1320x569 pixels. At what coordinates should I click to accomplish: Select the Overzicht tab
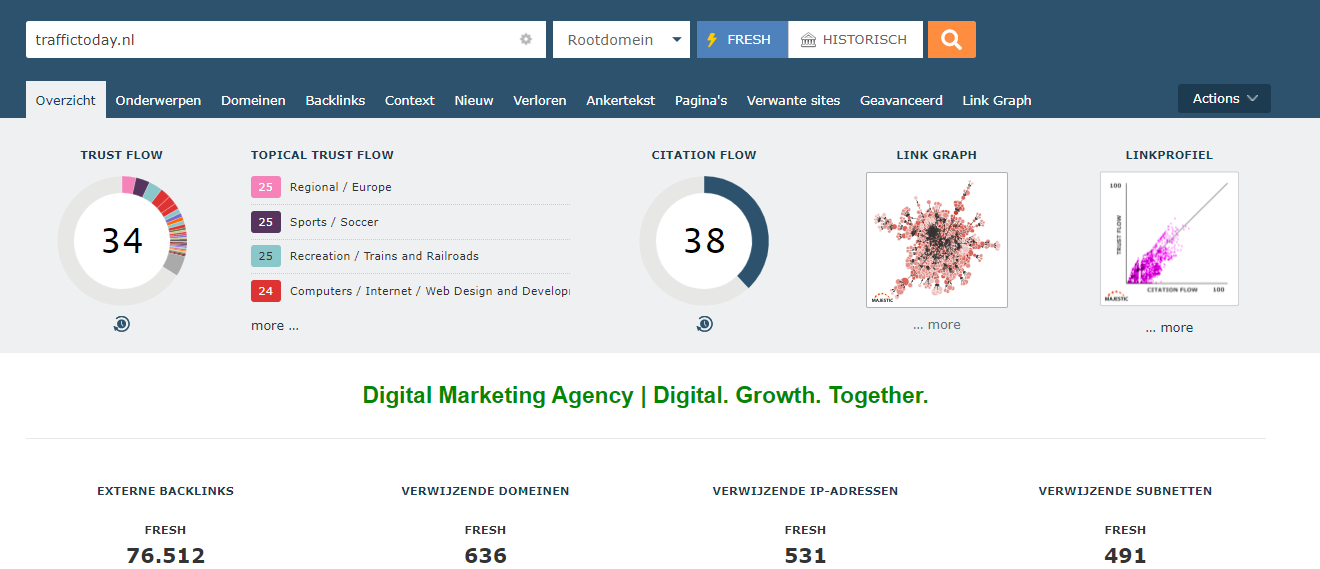point(66,100)
